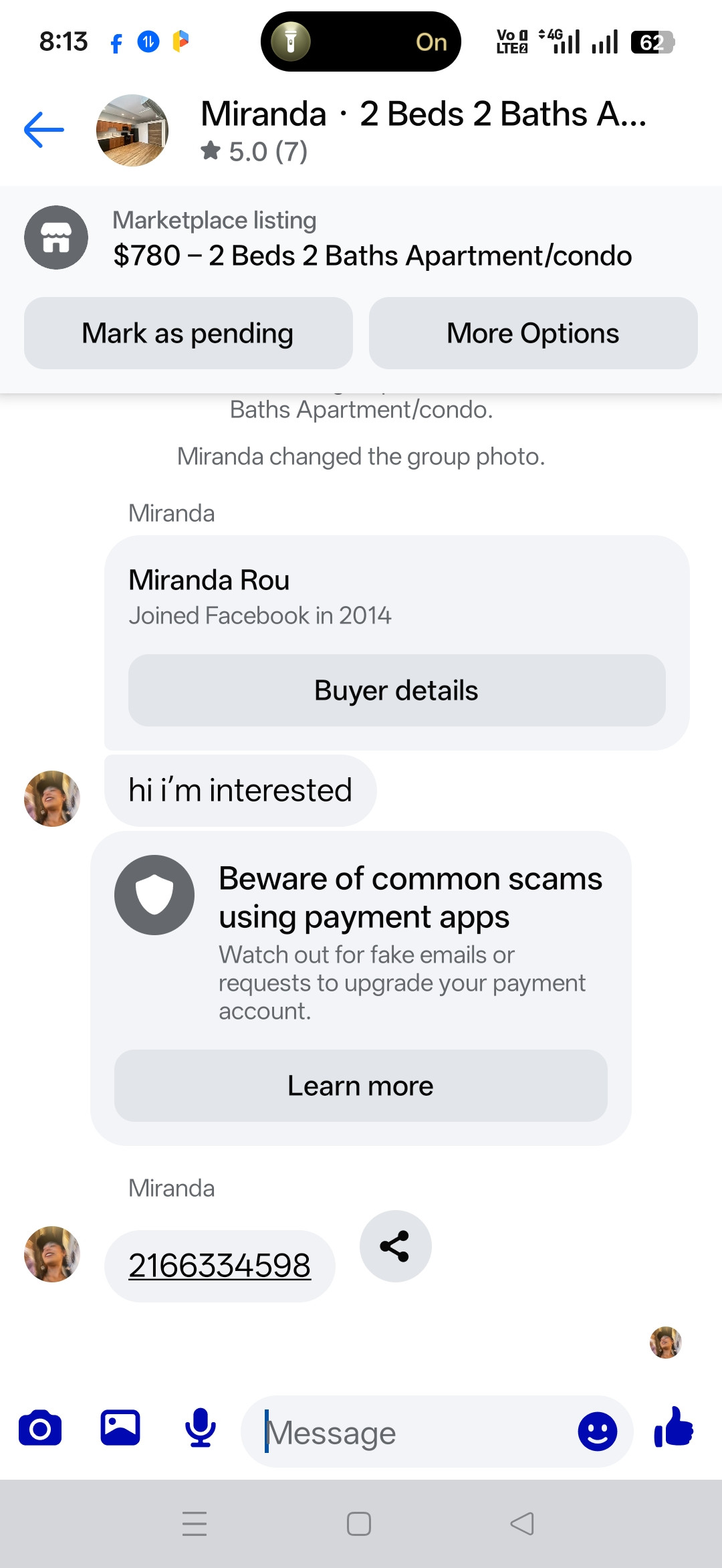This screenshot has height=1568, width=722.
Task: Open the camera icon in message bar
Action: click(x=40, y=1429)
